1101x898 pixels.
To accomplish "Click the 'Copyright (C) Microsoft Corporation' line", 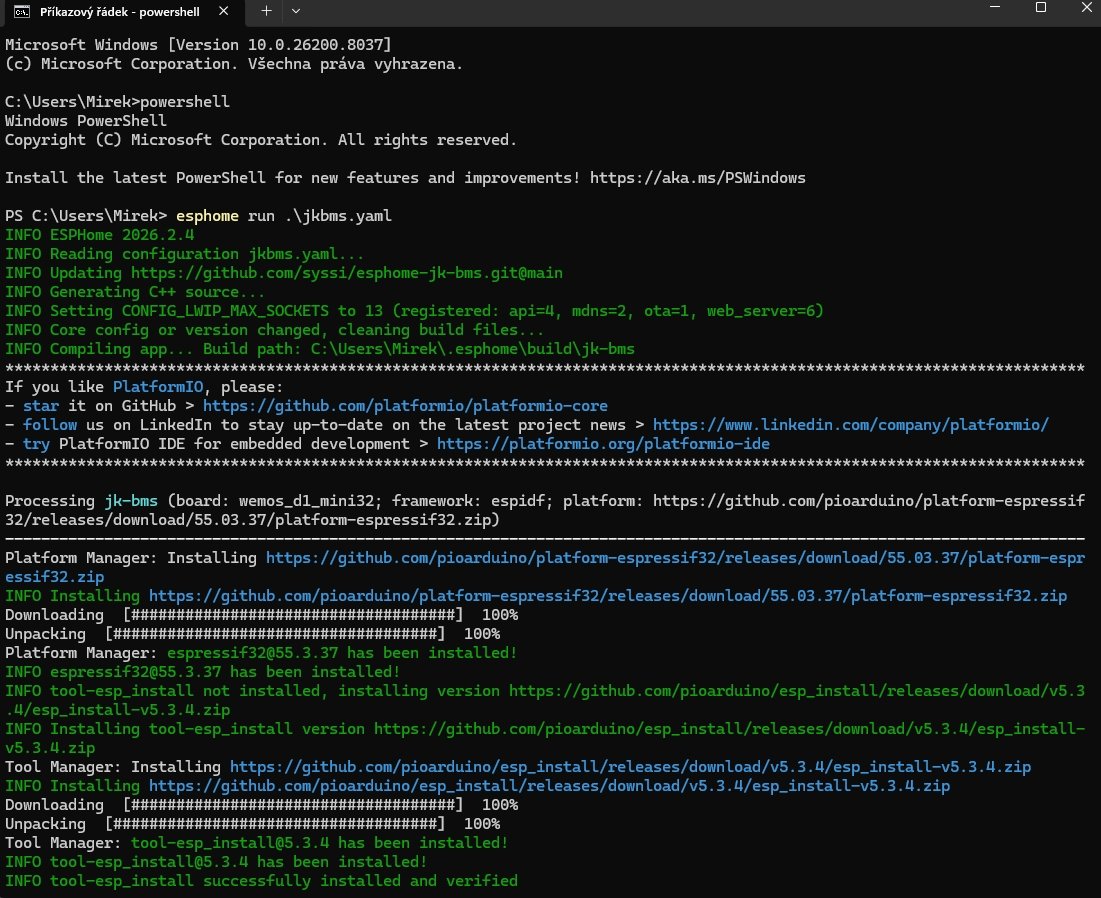I will [261, 140].
